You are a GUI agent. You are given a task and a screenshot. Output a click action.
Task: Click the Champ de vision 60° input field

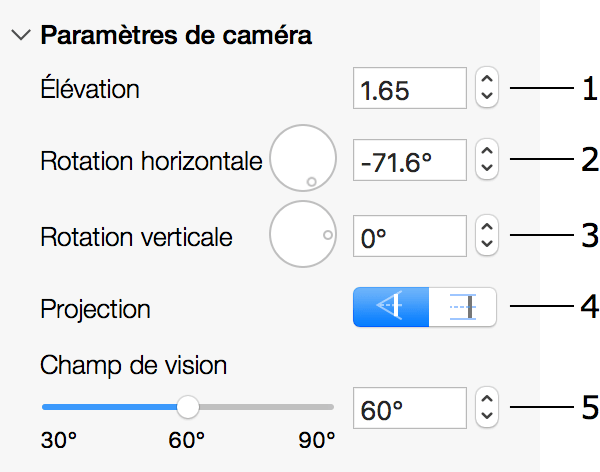pyautogui.click(x=410, y=408)
